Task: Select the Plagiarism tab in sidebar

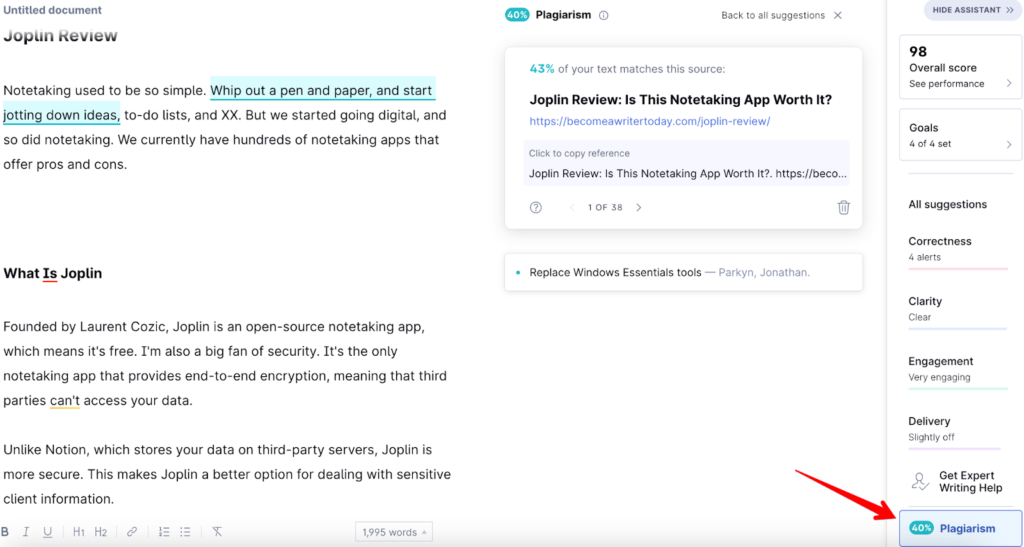Action: pyautogui.click(x=960, y=528)
